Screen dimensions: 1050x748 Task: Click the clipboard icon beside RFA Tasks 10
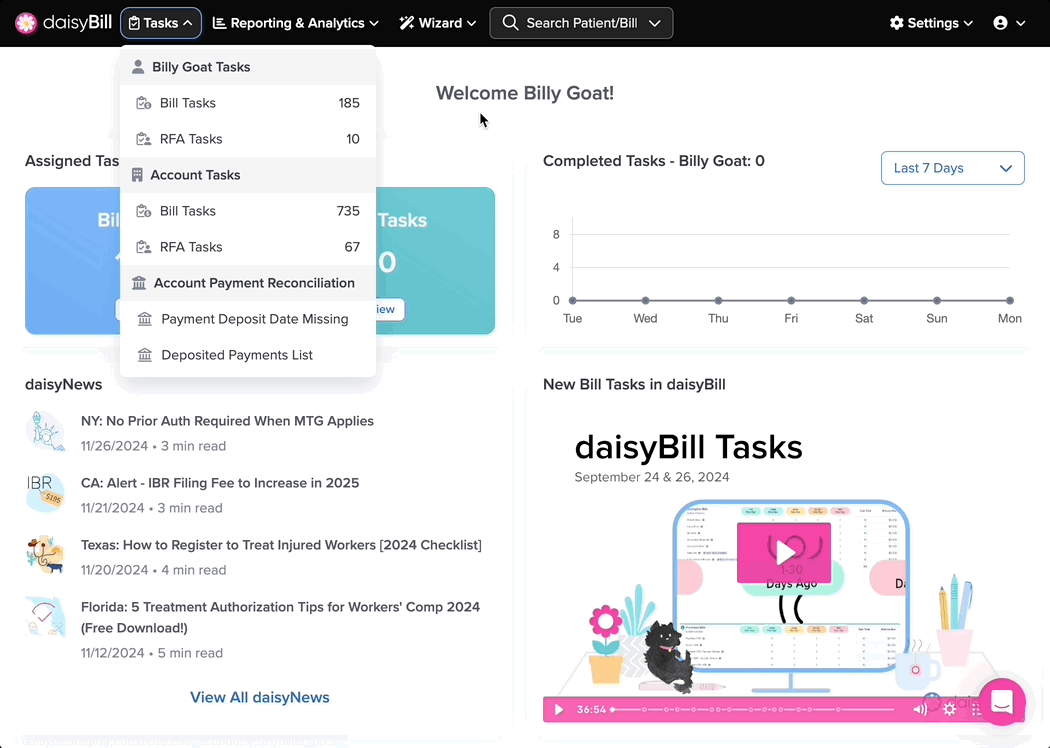pos(143,139)
